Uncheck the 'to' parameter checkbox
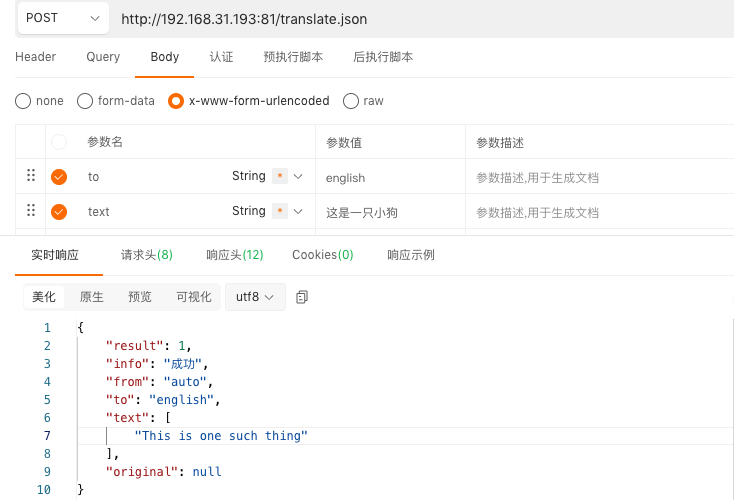The image size is (734, 500). (59, 177)
